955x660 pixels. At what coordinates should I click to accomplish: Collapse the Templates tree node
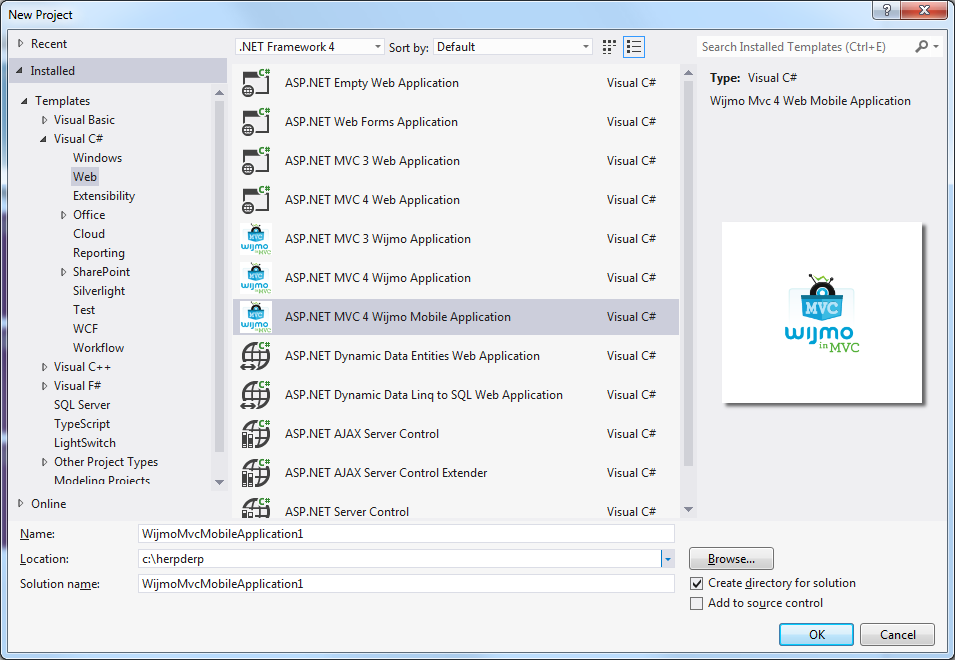tap(24, 101)
